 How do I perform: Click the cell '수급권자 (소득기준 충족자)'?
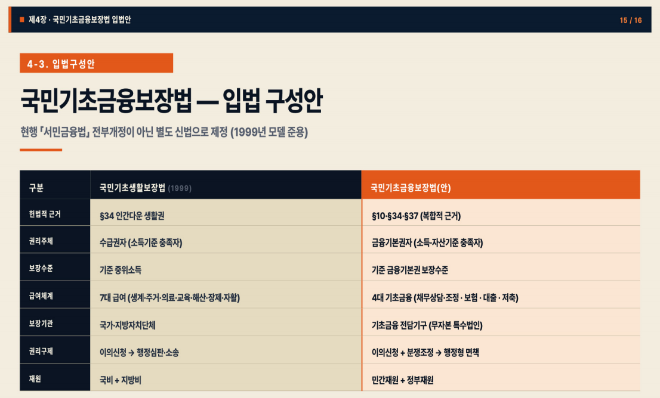tap(226, 240)
